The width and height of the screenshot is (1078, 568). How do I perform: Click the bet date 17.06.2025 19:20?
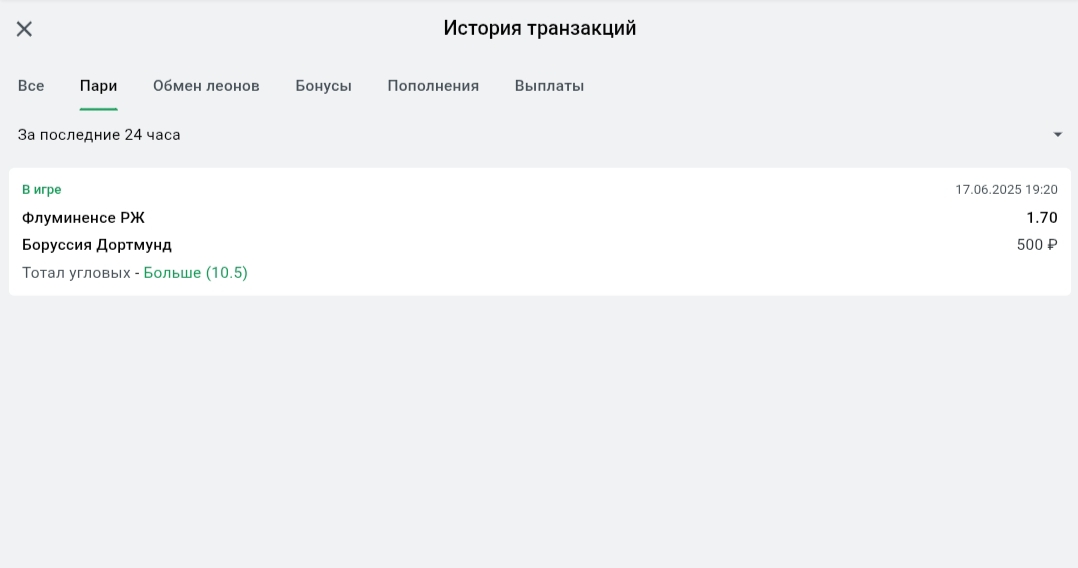1006,190
